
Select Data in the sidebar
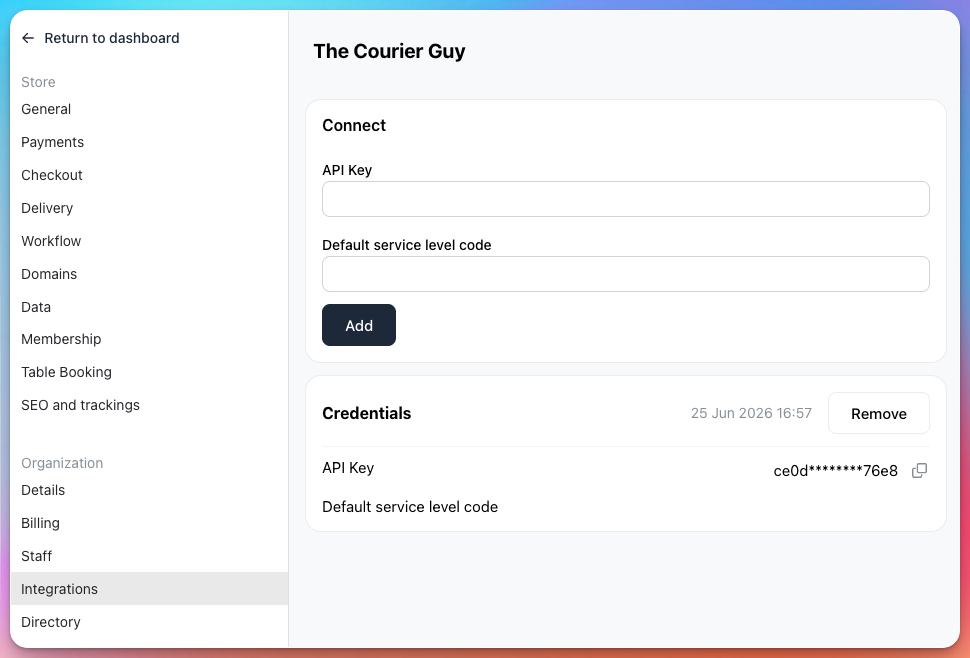pyautogui.click(x=36, y=307)
